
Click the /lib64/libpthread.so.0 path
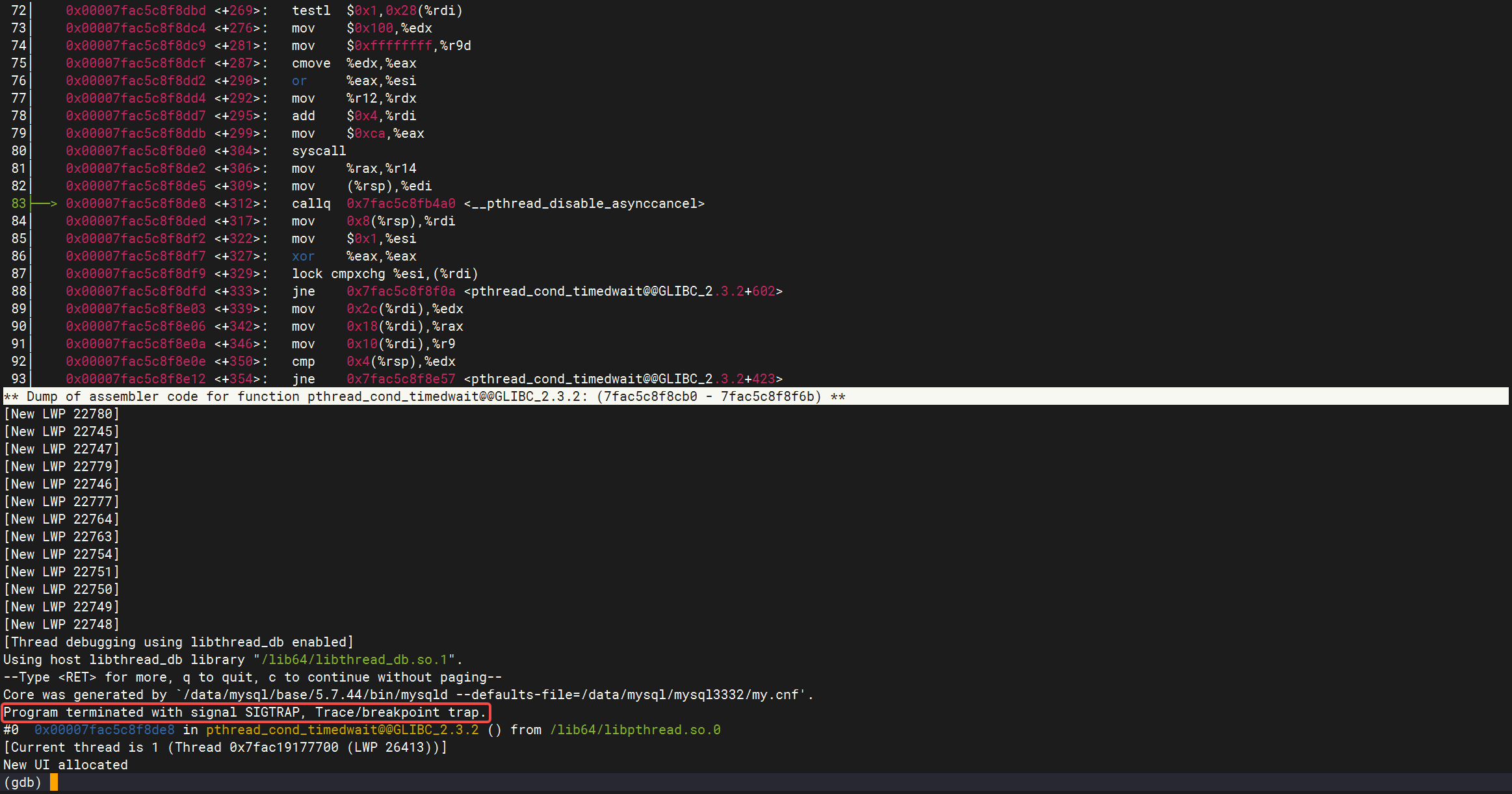click(x=635, y=730)
